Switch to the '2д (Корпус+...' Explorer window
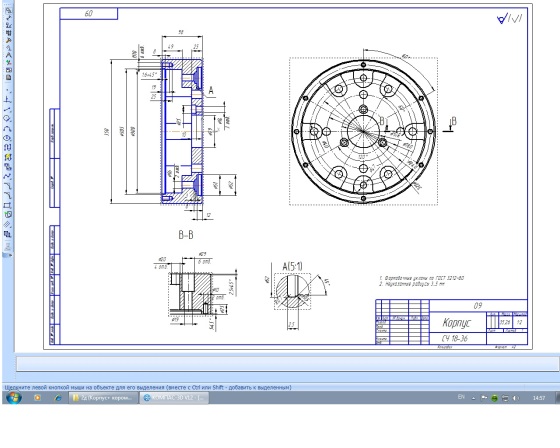This screenshot has height=448, width=560. click(x=103, y=398)
